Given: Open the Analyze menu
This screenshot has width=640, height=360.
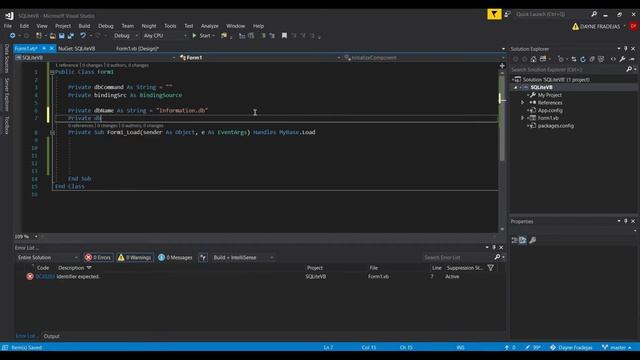Looking at the screenshot, I should (x=210, y=26).
